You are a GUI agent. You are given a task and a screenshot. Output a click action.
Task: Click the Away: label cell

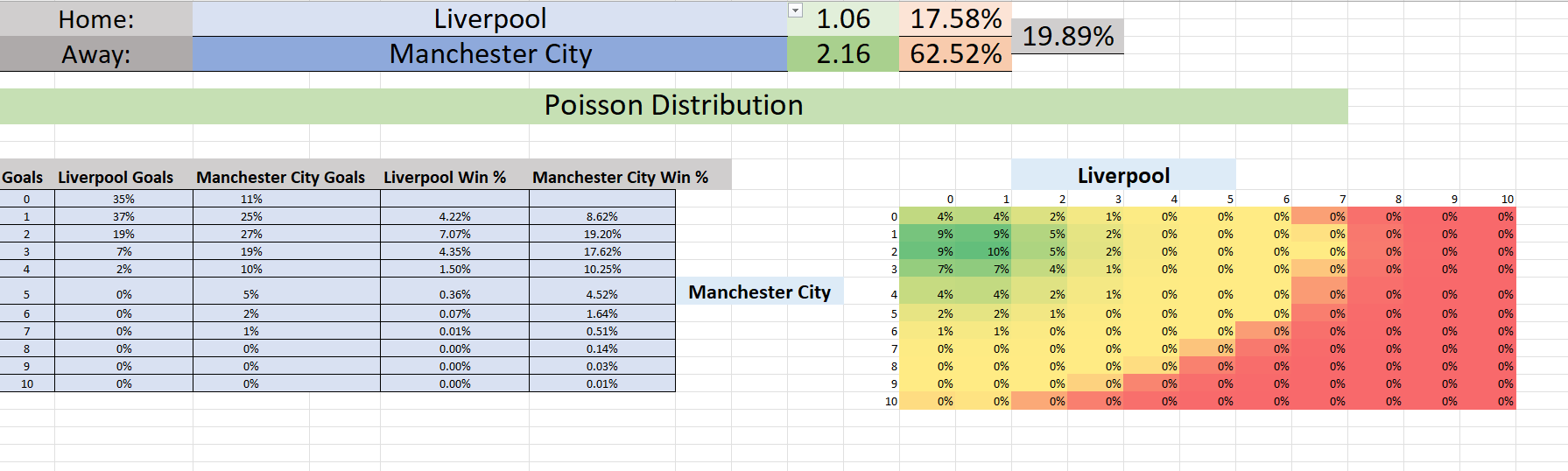(95, 54)
